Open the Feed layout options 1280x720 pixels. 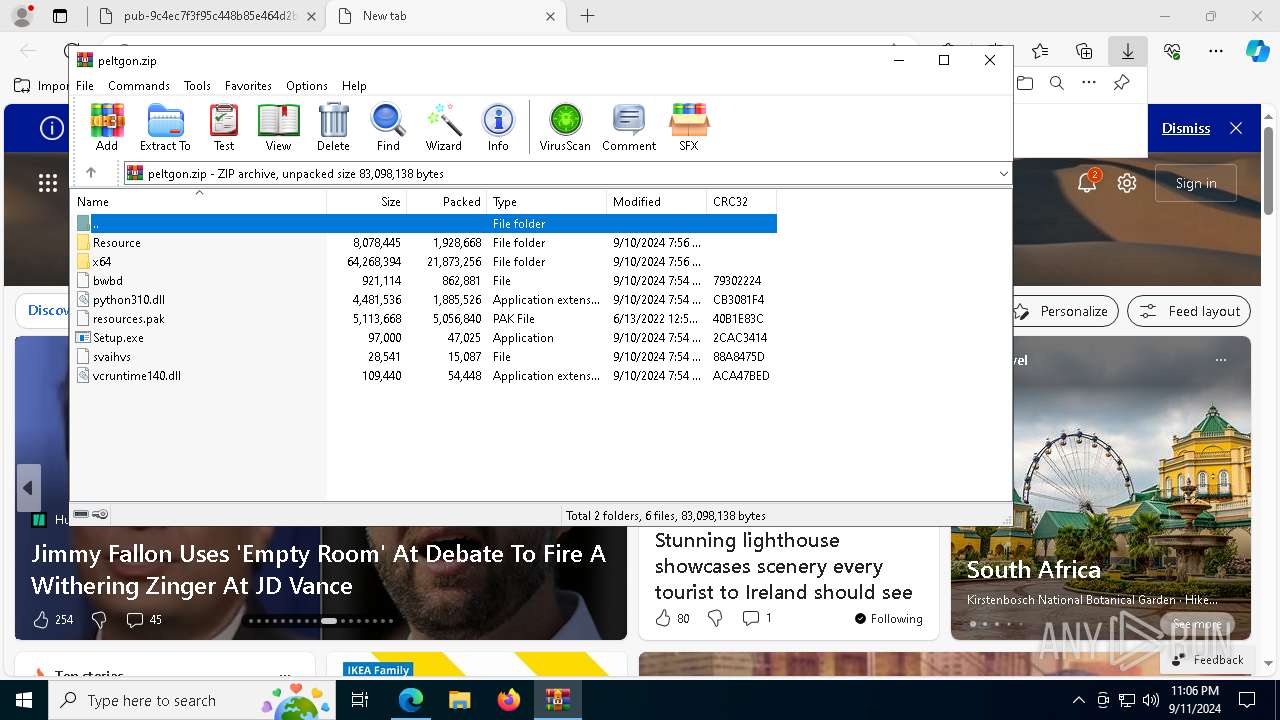(1189, 311)
